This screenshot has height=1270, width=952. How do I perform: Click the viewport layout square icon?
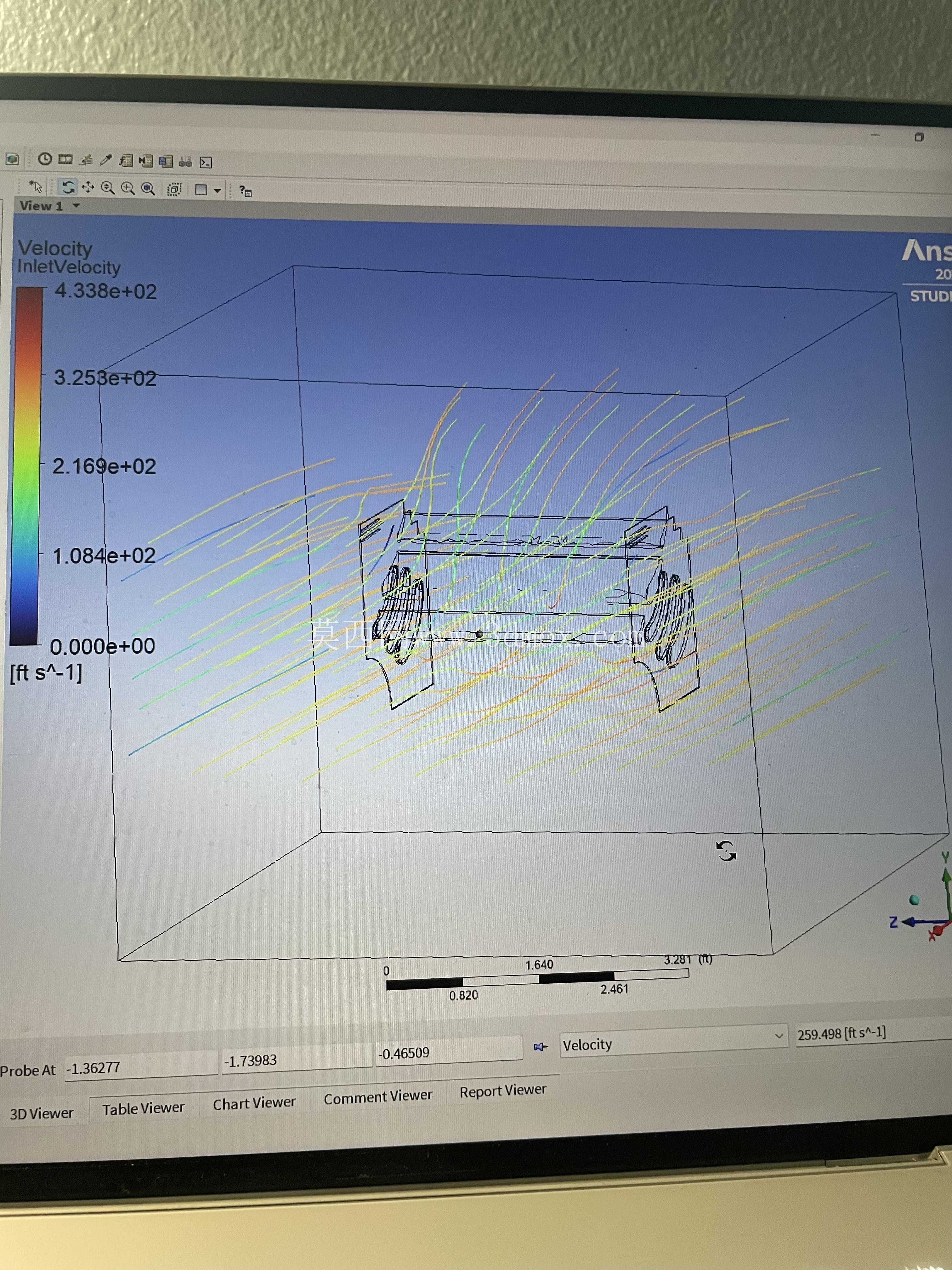(x=201, y=190)
